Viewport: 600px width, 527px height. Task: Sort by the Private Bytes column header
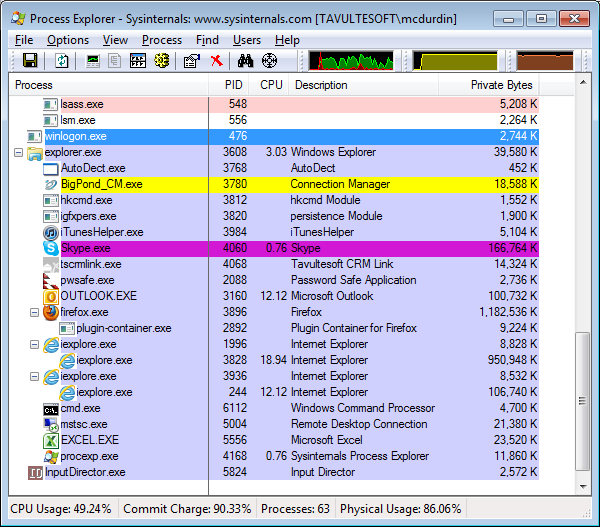489,85
